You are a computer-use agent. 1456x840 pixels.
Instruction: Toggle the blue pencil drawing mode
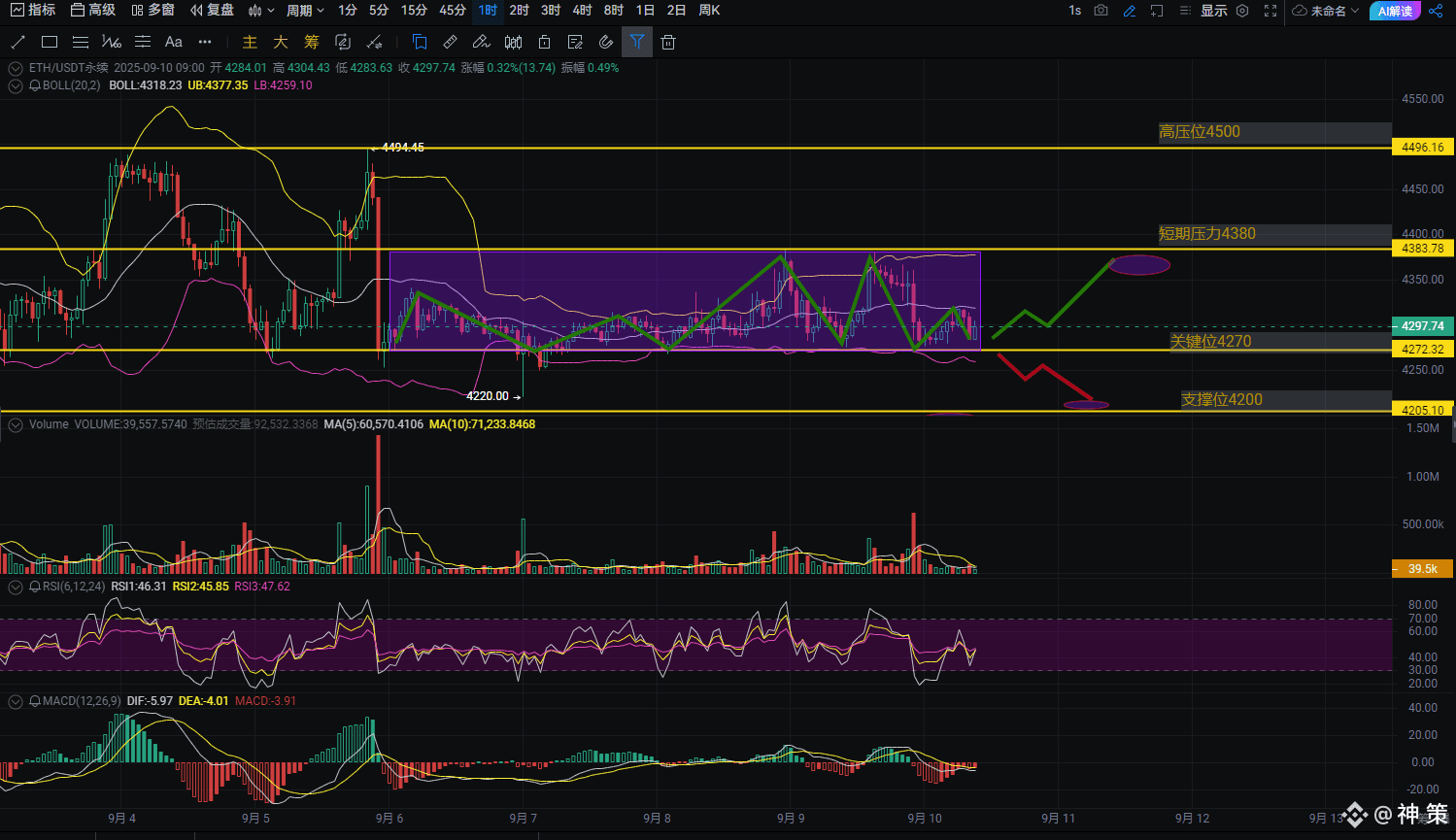tap(1129, 11)
